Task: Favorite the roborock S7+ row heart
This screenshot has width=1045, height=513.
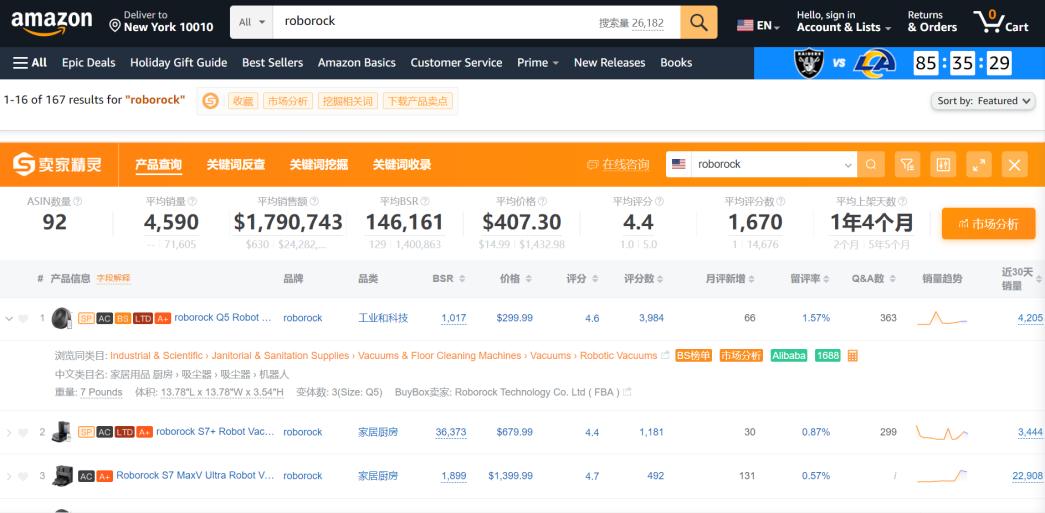Action: pos(23,432)
